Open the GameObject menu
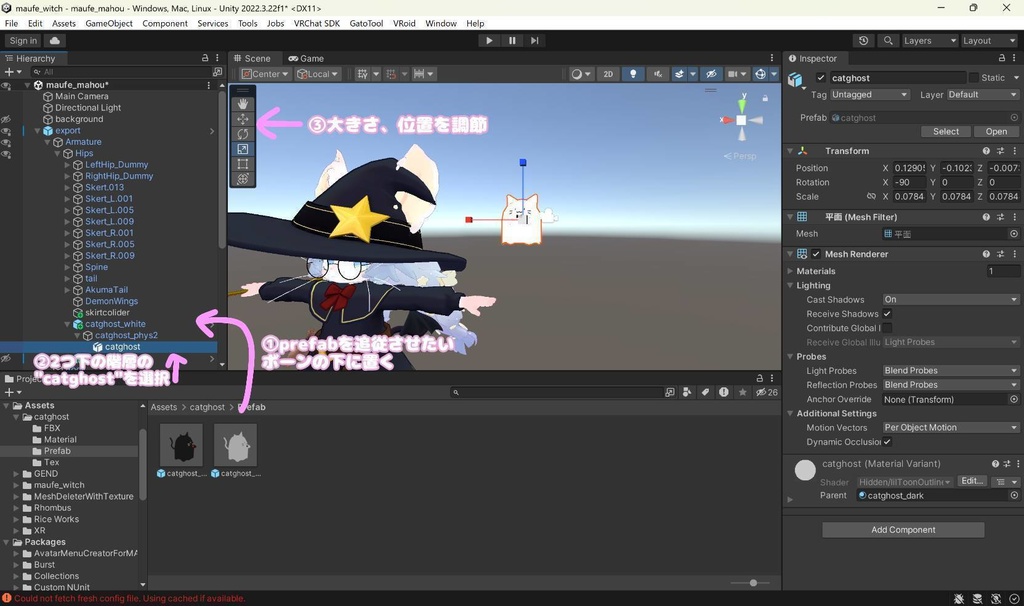This screenshot has height=606, width=1024. (109, 22)
